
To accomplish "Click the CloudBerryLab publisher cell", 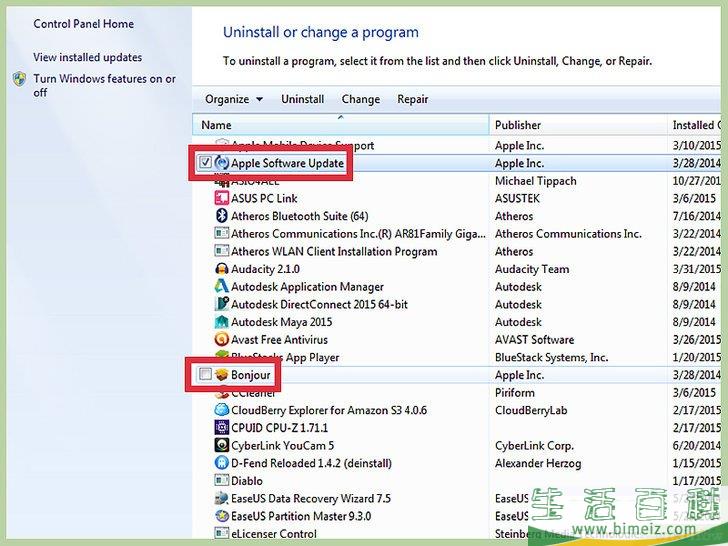I will (x=531, y=410).
